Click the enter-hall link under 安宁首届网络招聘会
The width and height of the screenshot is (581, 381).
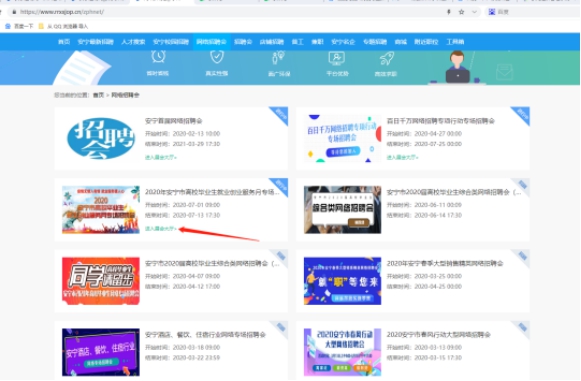pyautogui.click(x=161, y=158)
